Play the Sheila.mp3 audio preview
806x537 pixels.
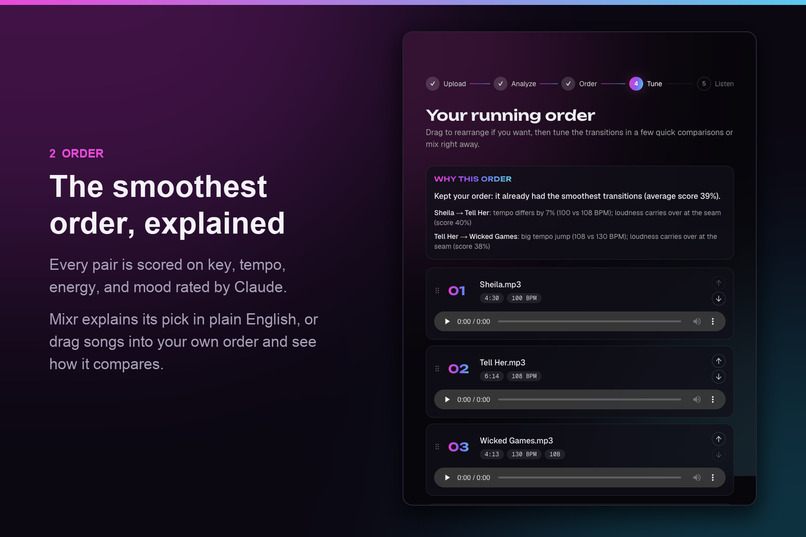(447, 322)
